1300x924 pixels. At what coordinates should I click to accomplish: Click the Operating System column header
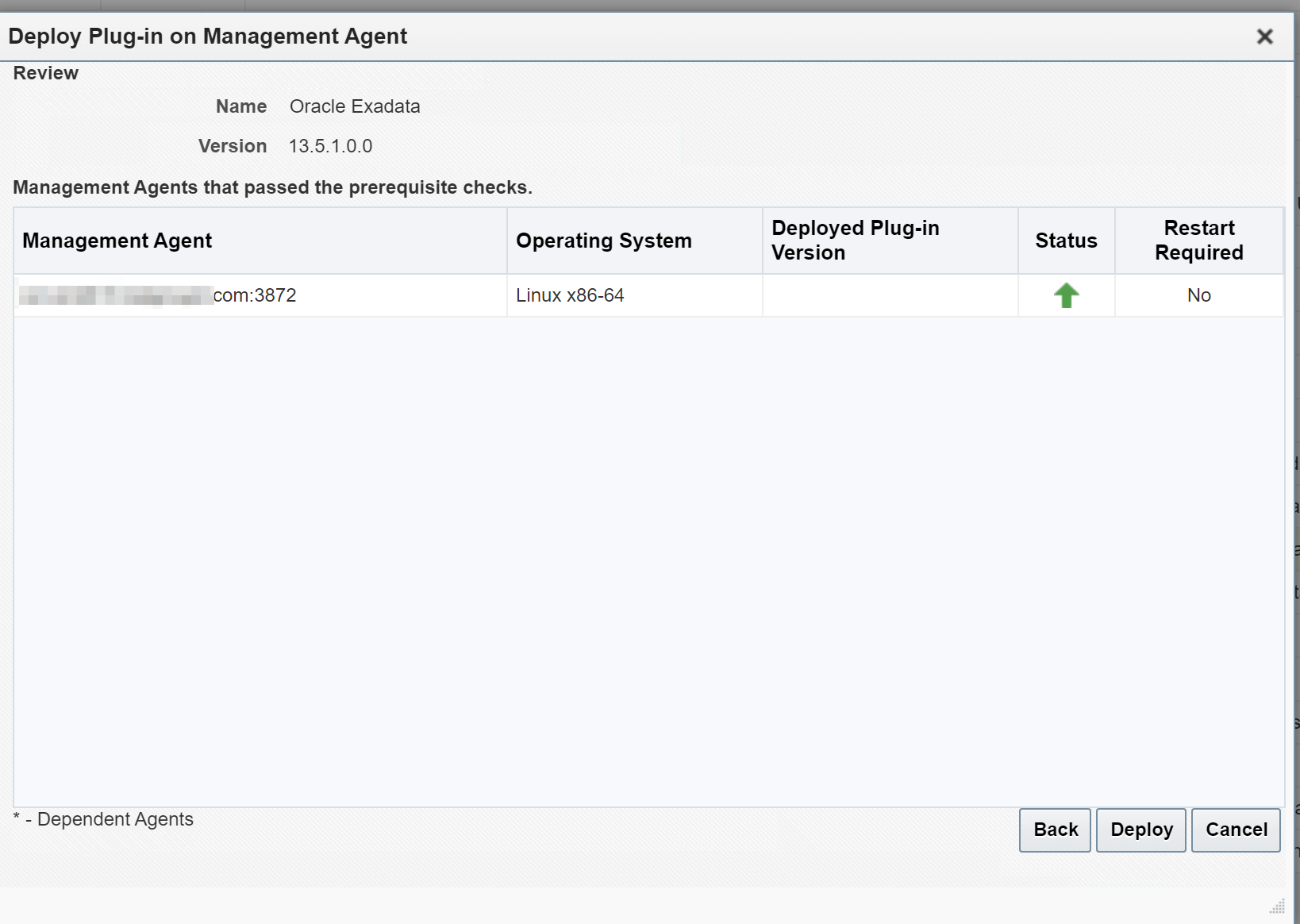(603, 241)
